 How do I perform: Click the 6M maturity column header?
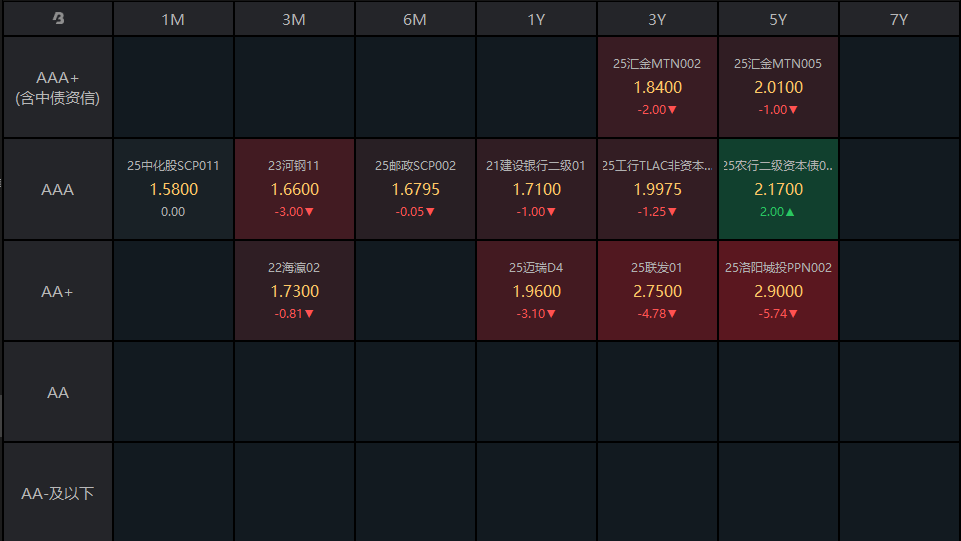[x=415, y=19]
